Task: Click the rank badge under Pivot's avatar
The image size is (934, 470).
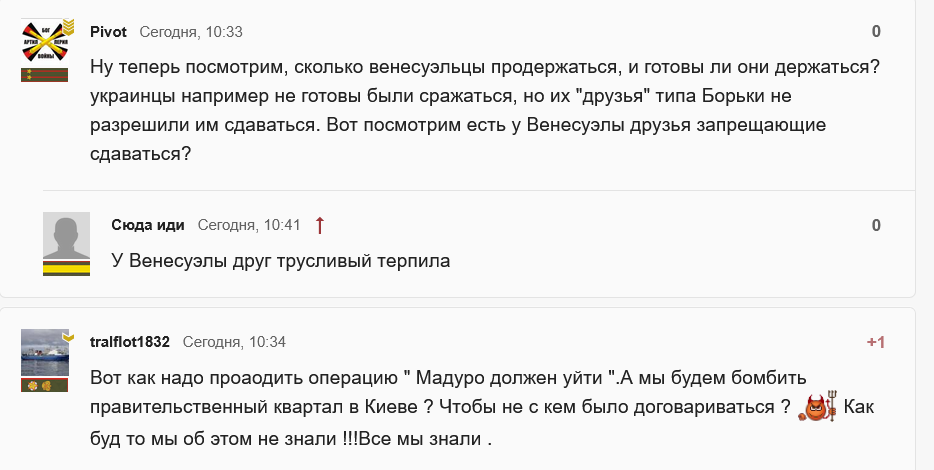Action: [x=45, y=75]
